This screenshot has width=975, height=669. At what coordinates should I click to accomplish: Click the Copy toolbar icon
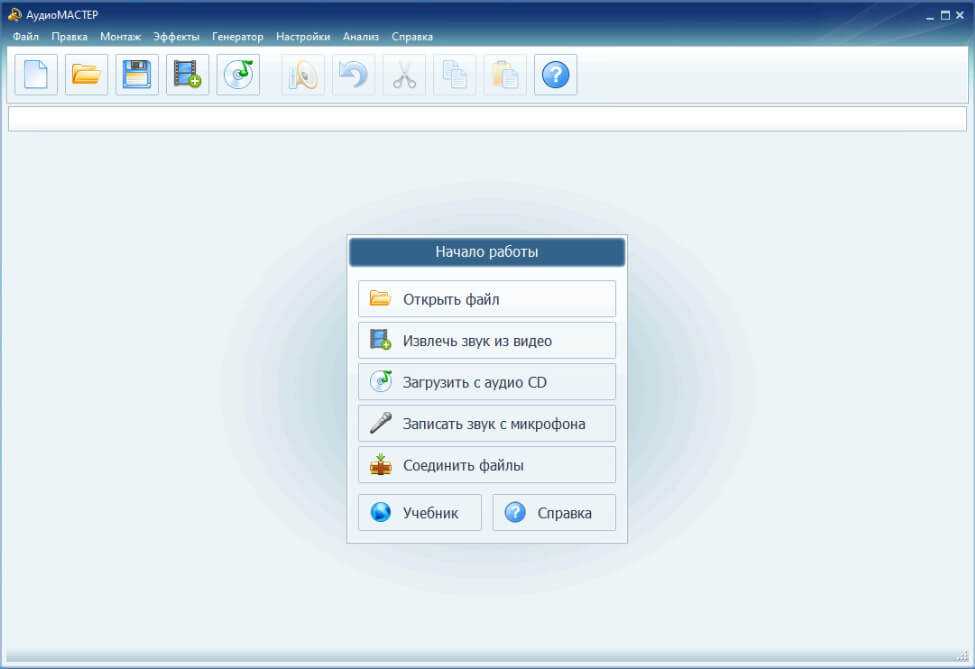point(454,75)
